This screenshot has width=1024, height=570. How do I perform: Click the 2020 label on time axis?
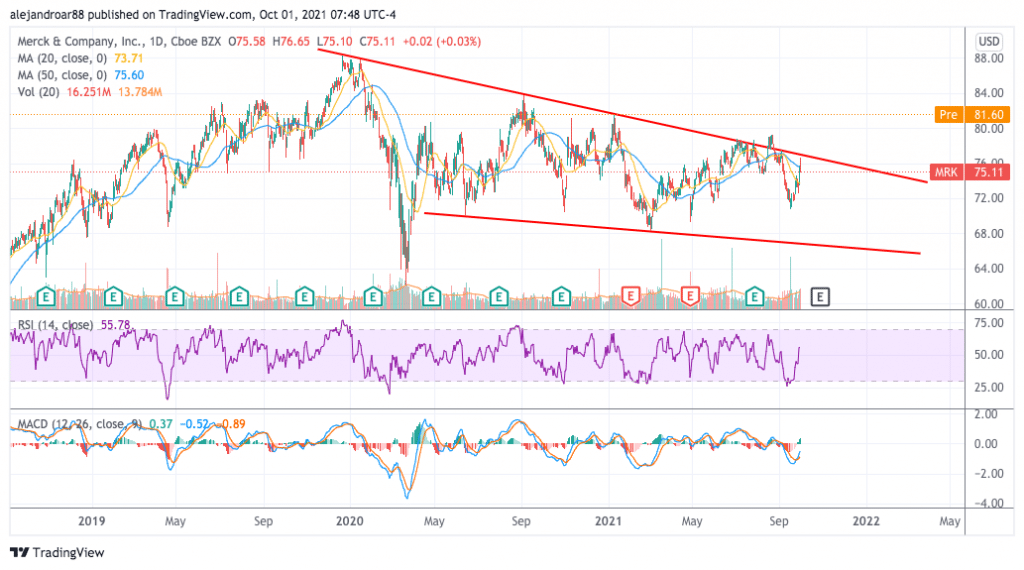349,521
